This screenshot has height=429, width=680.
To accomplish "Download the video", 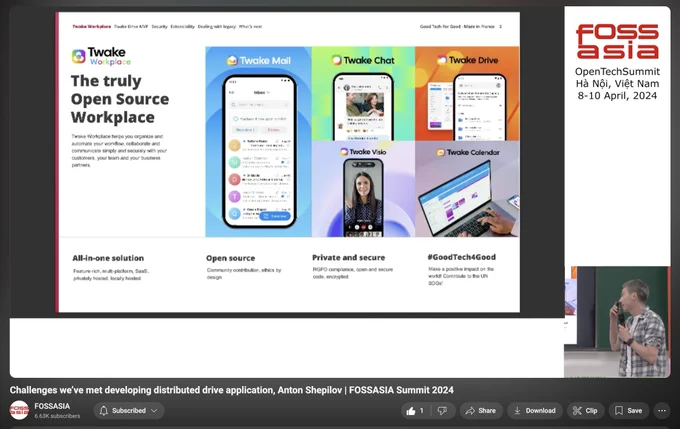I will (x=535, y=410).
